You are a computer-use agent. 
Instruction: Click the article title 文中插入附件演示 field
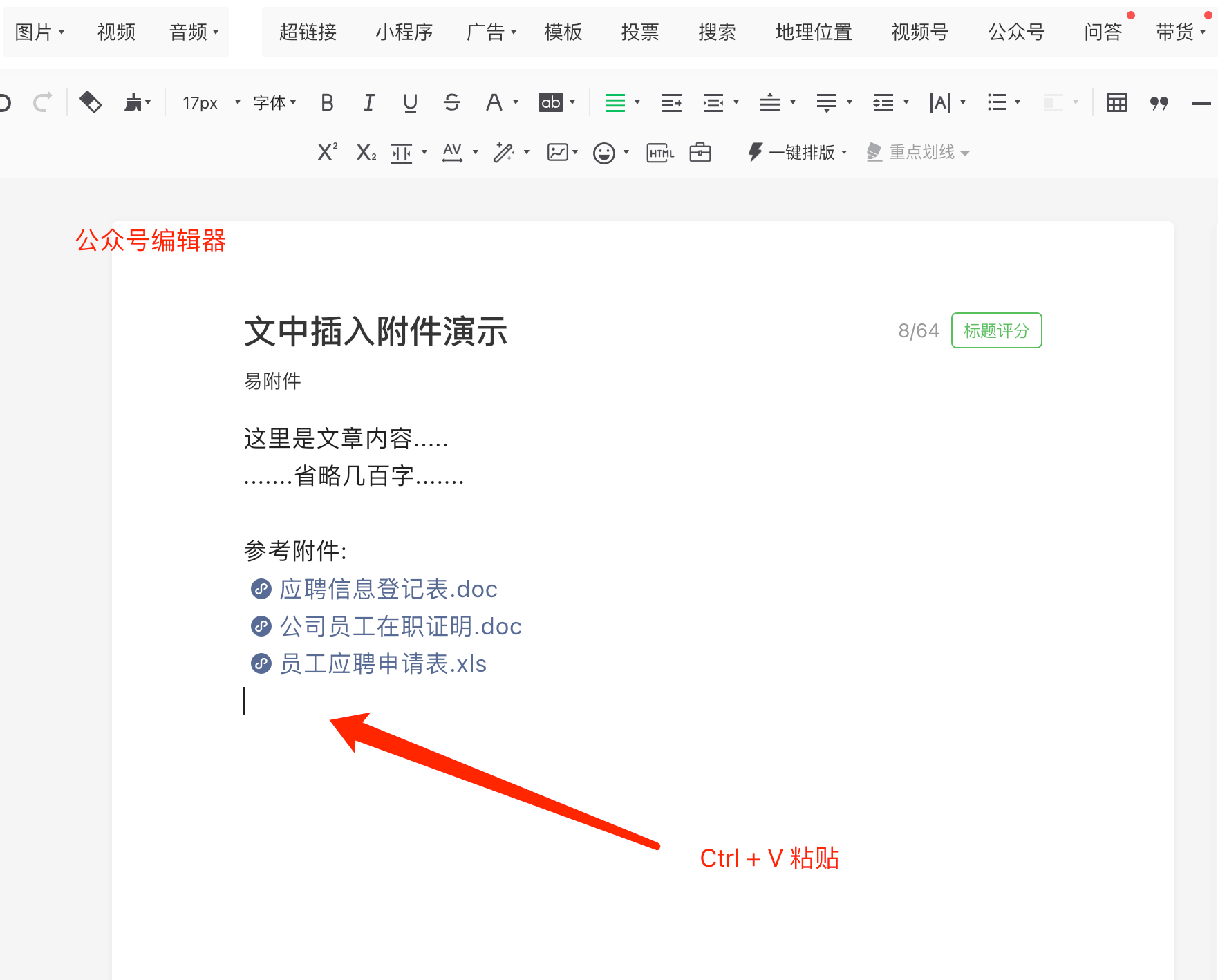(375, 331)
